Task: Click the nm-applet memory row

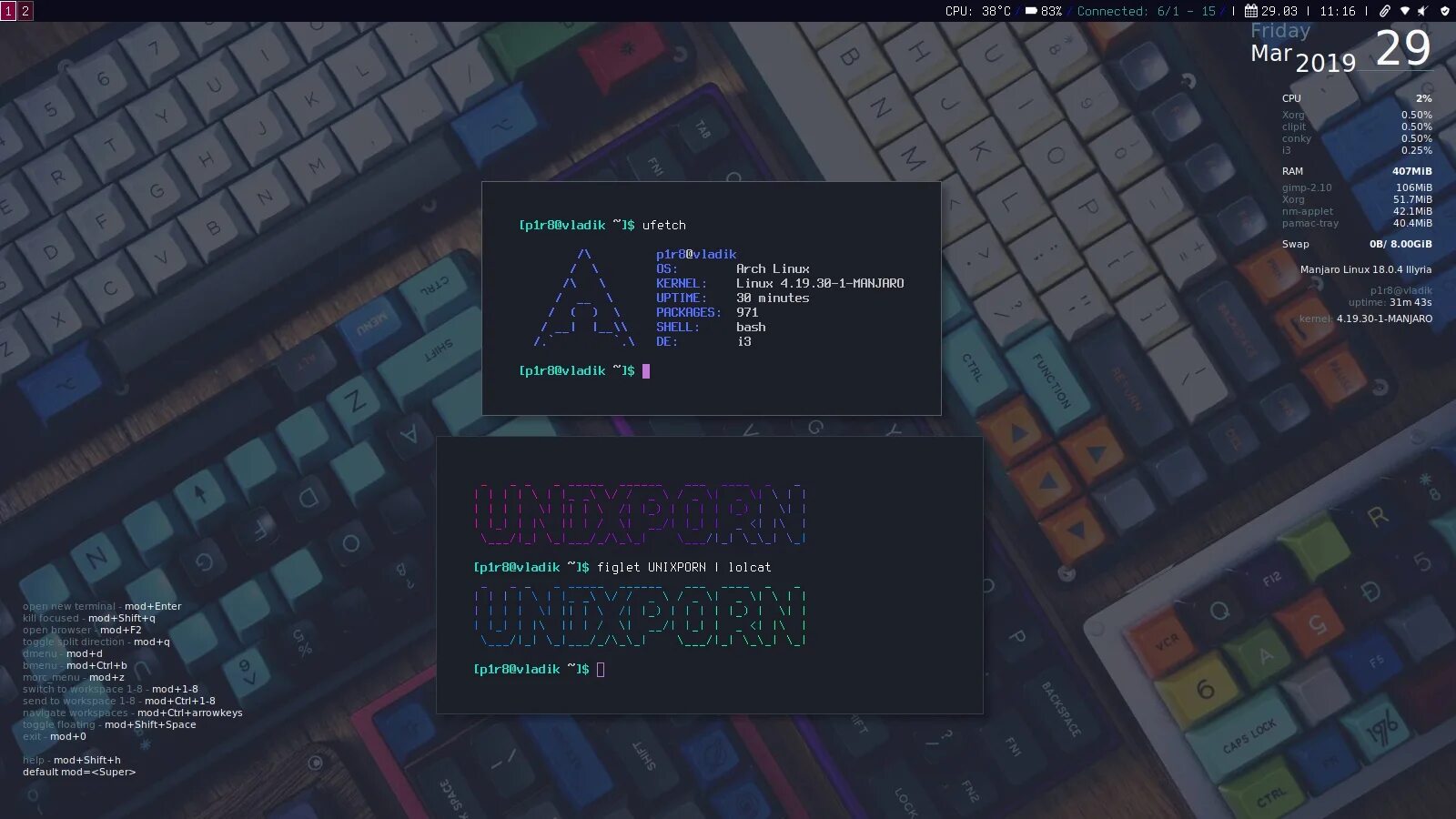Action: point(1357,211)
